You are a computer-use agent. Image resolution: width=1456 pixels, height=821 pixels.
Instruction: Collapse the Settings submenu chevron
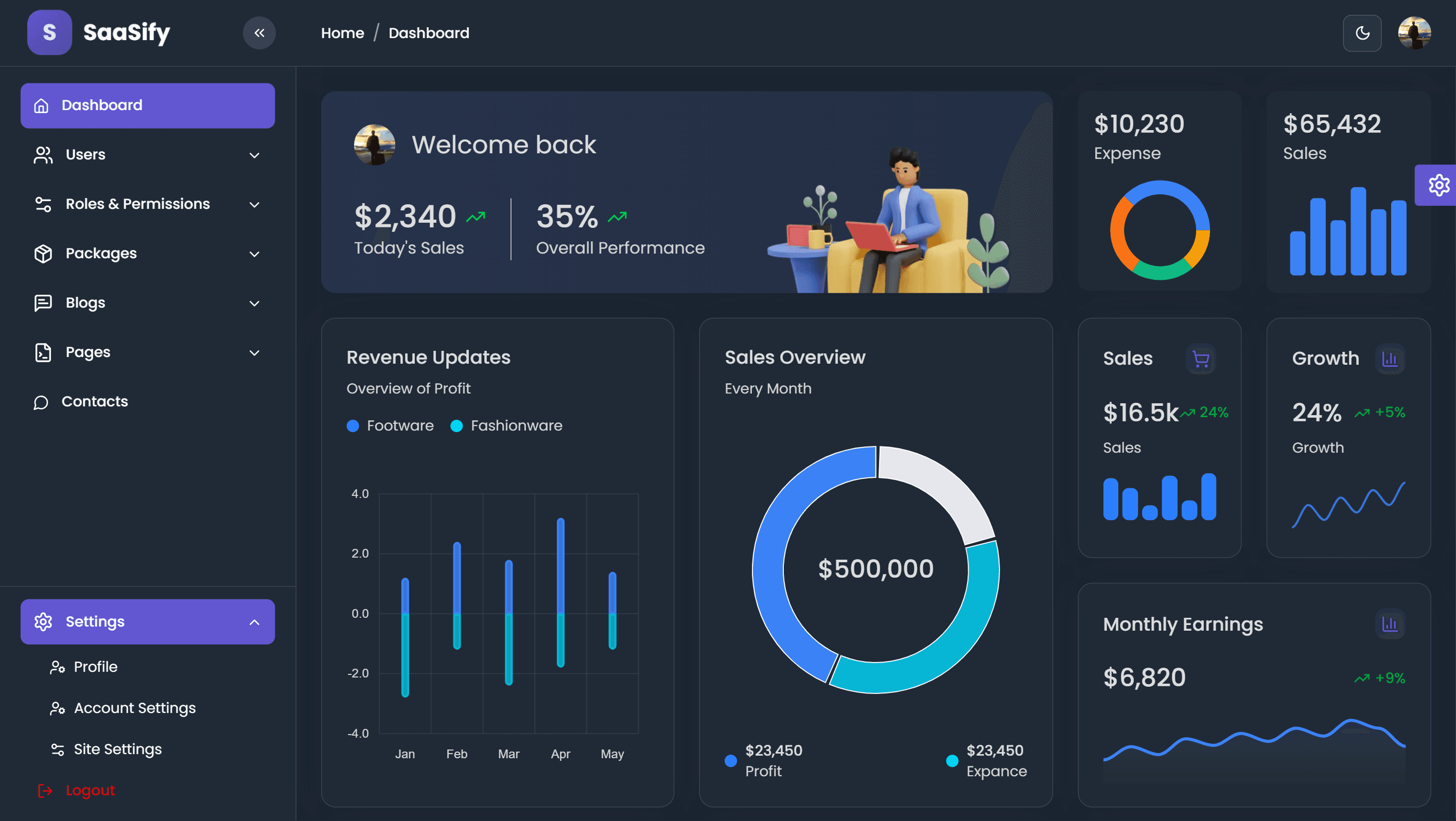pyautogui.click(x=254, y=621)
